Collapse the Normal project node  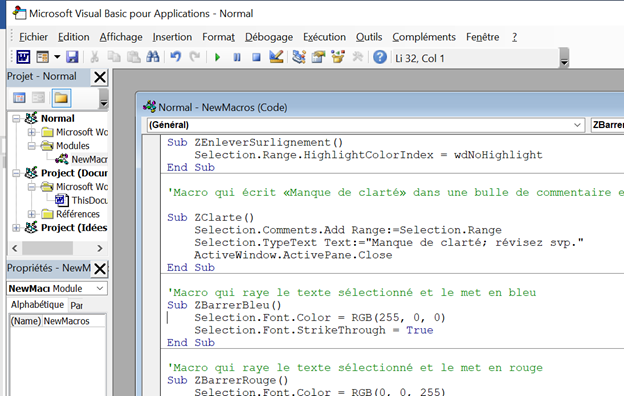[16, 119]
